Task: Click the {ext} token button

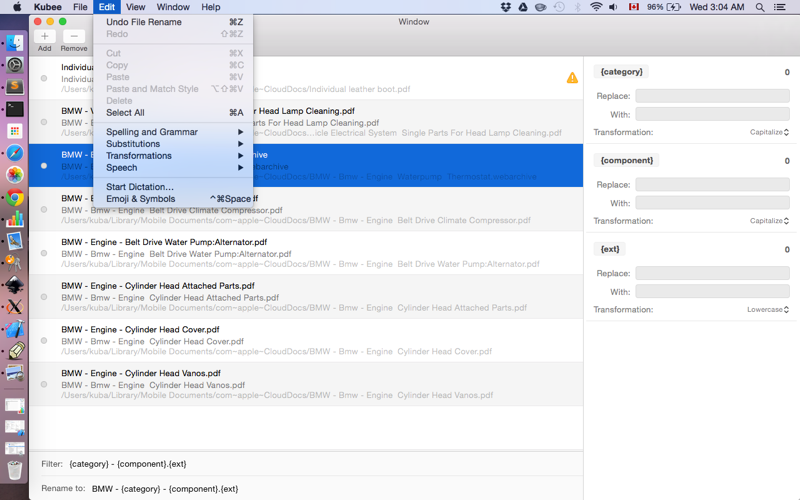Action: 610,249
